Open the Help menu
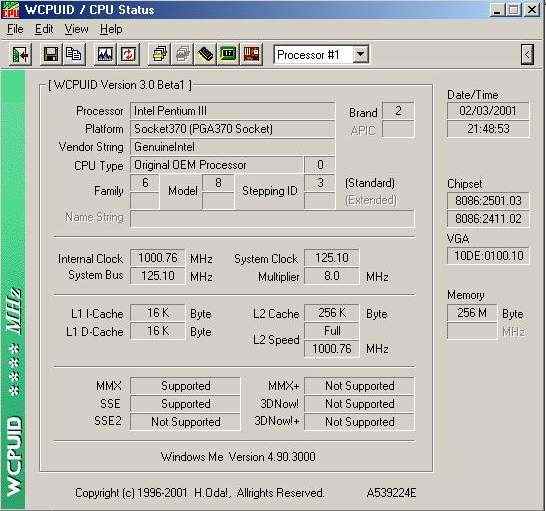546x511 pixels. tap(111, 29)
